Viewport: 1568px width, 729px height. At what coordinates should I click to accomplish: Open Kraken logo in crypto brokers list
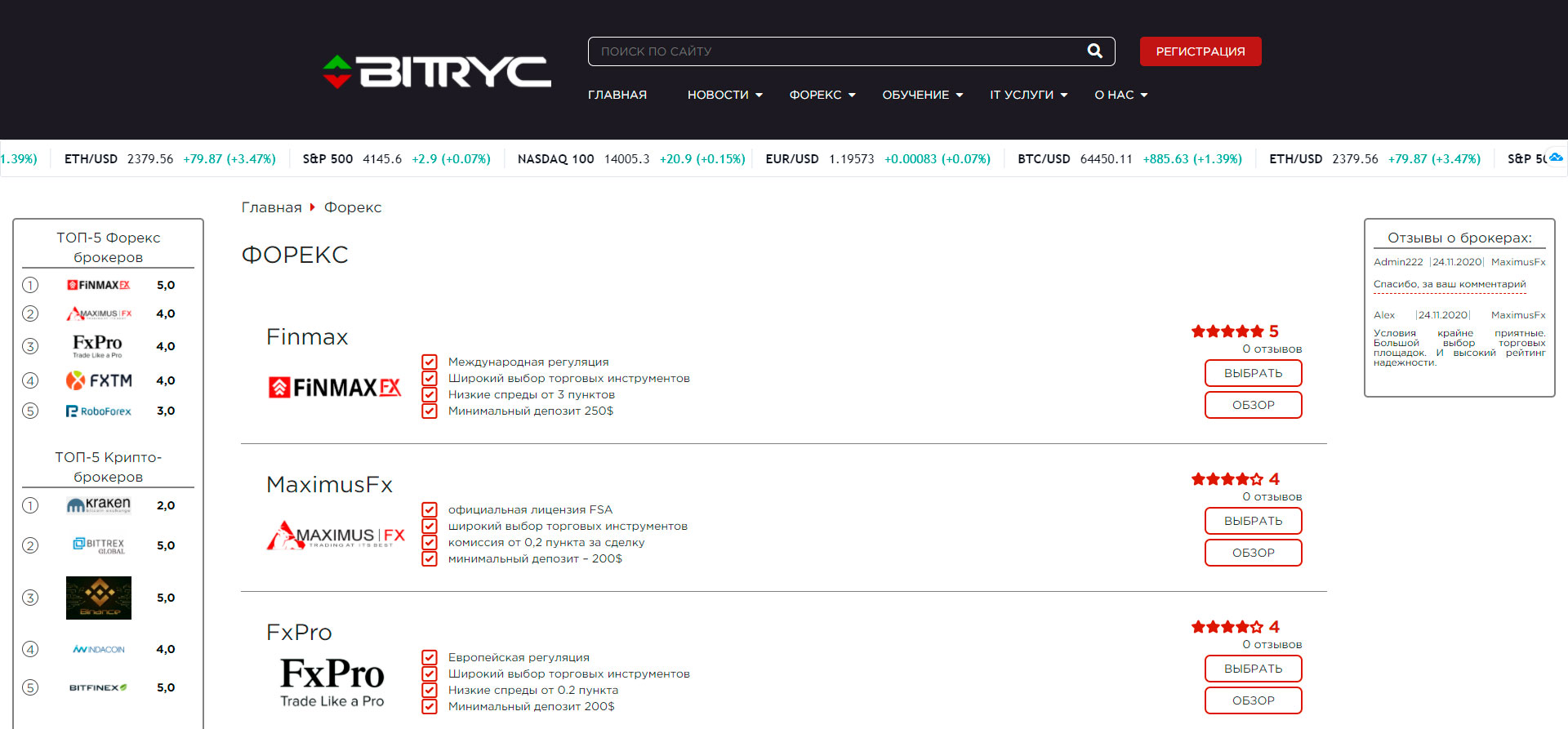pos(99,505)
